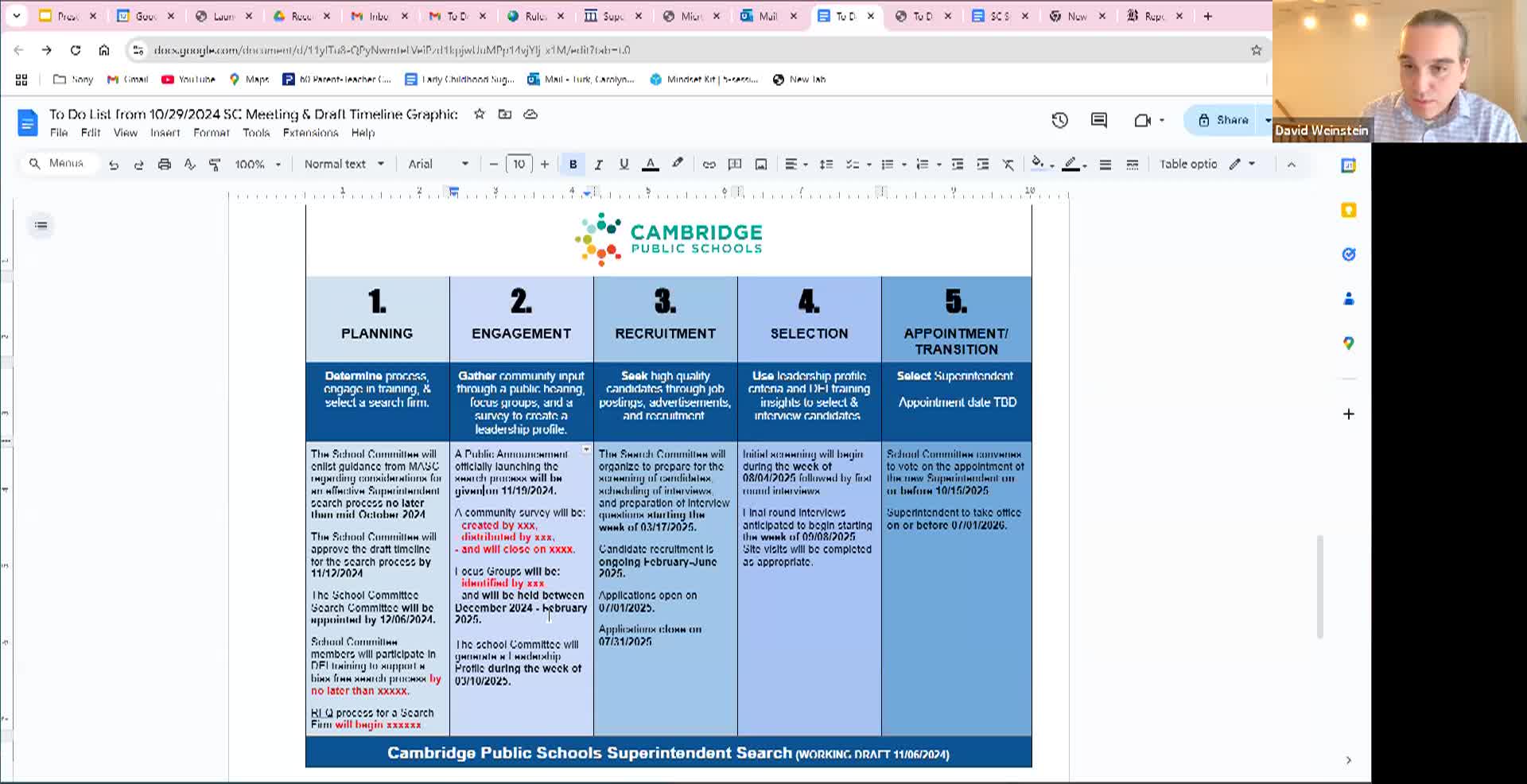Click the Share button
Screen dimensions: 1527x784
(x=1223, y=120)
